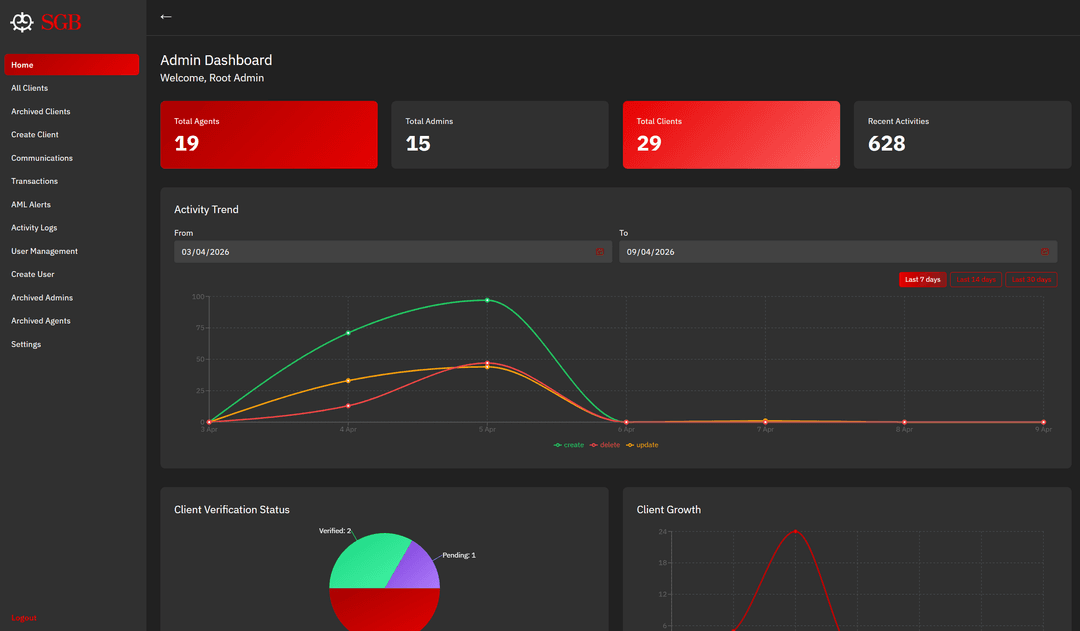Image resolution: width=1080 pixels, height=631 pixels.
Task: Open the To date calendar picker icon
Action: click(1045, 252)
